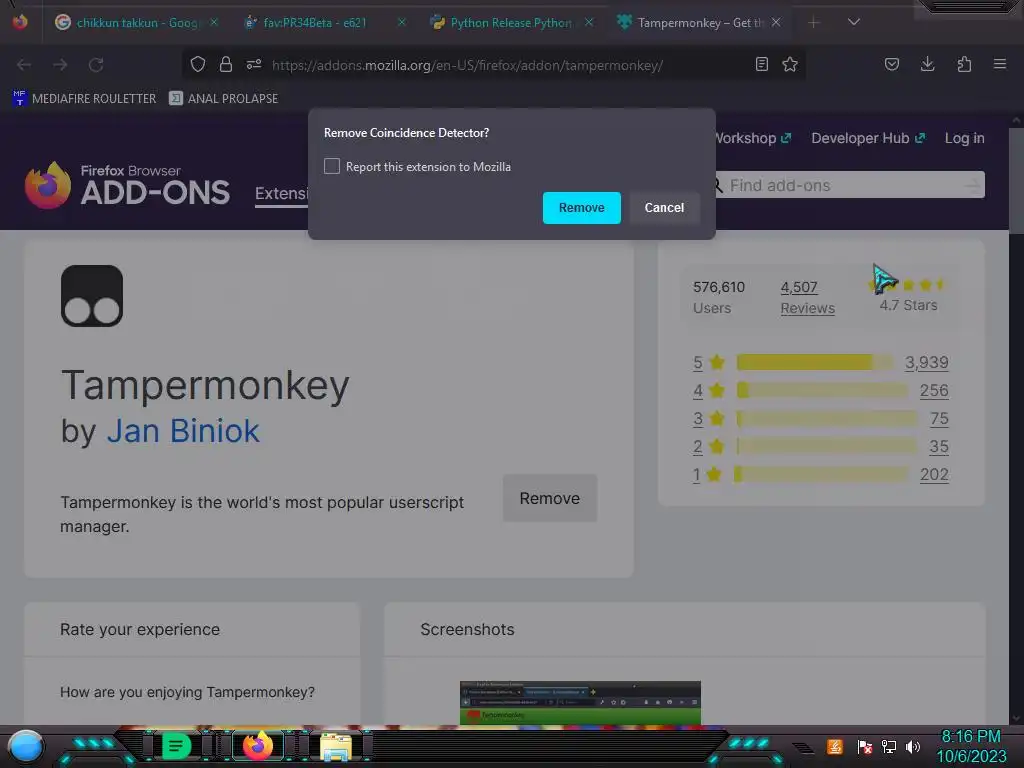Close the Tampermonkey tab
Screen dimensions: 1024x768
[x=775, y=22]
